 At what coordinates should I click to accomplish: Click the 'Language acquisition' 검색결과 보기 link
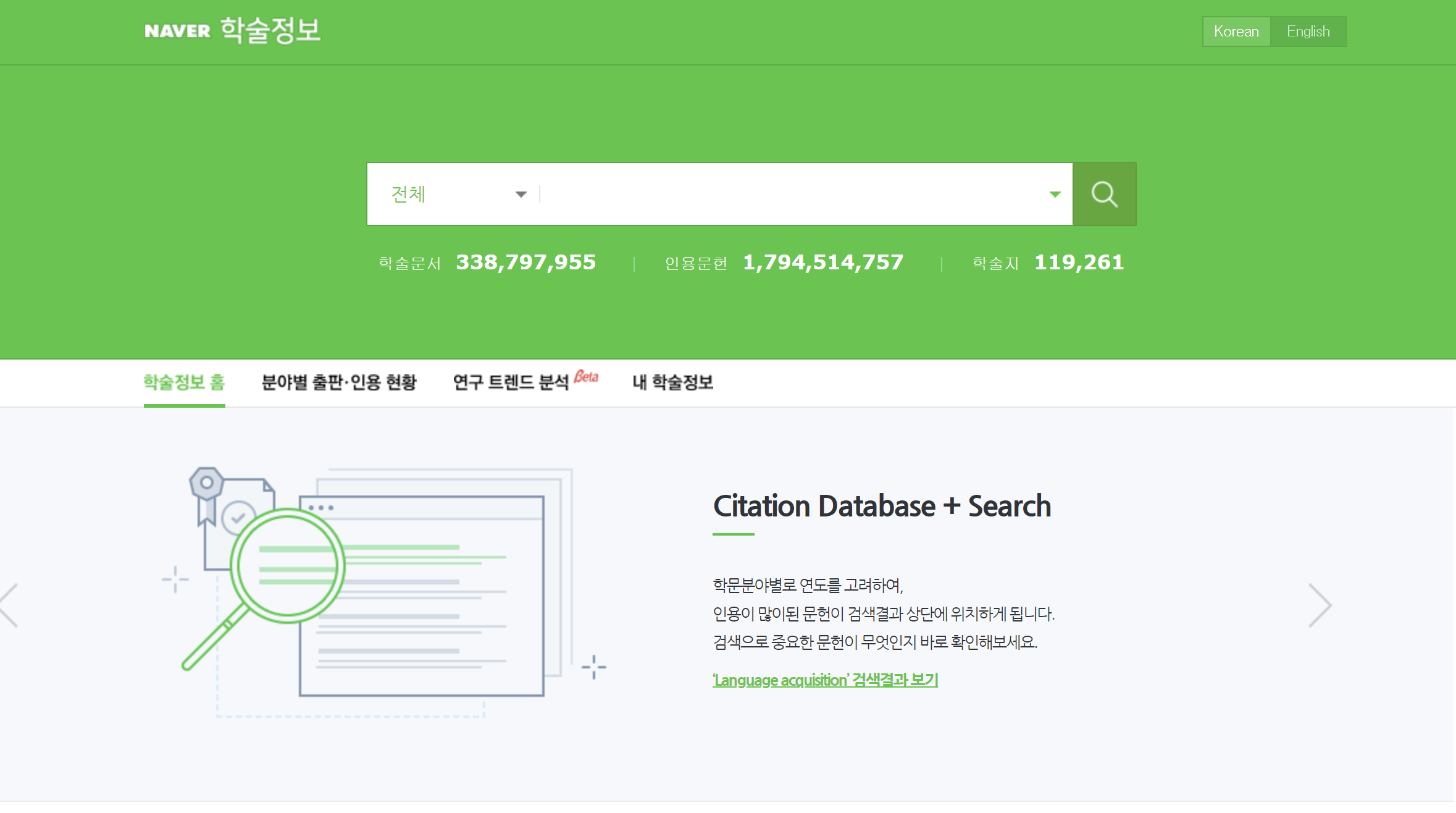[826, 680]
